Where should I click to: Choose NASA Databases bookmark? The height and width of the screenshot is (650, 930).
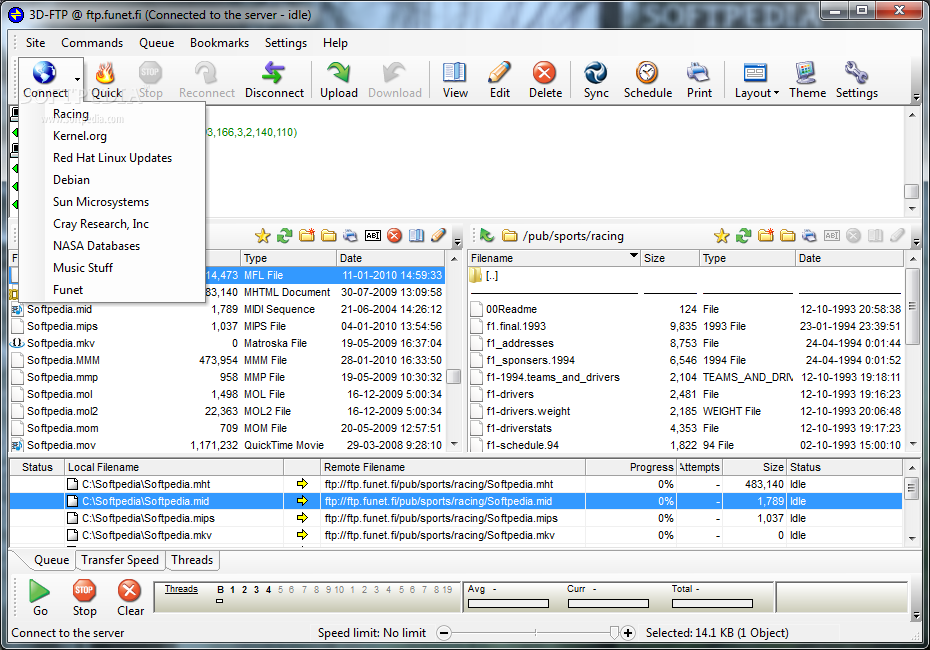click(x=112, y=246)
